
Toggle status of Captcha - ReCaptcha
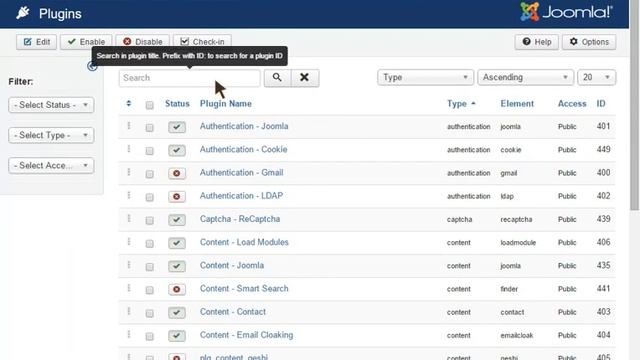click(177, 220)
